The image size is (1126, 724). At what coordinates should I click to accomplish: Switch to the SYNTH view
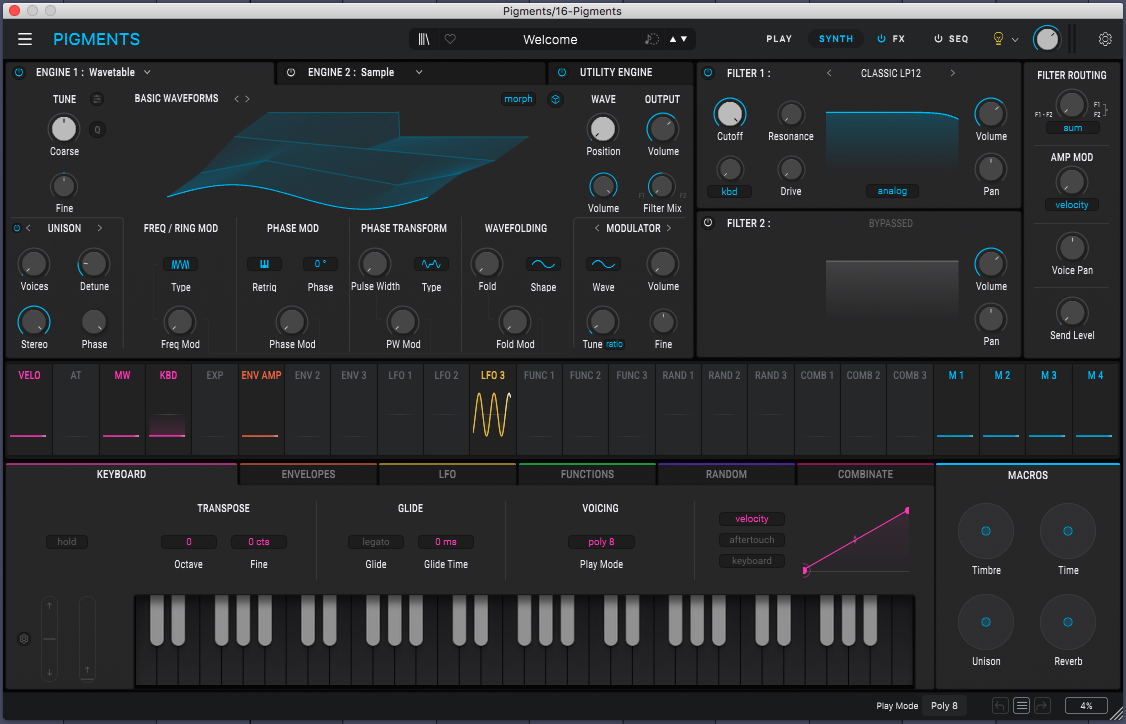[836, 39]
